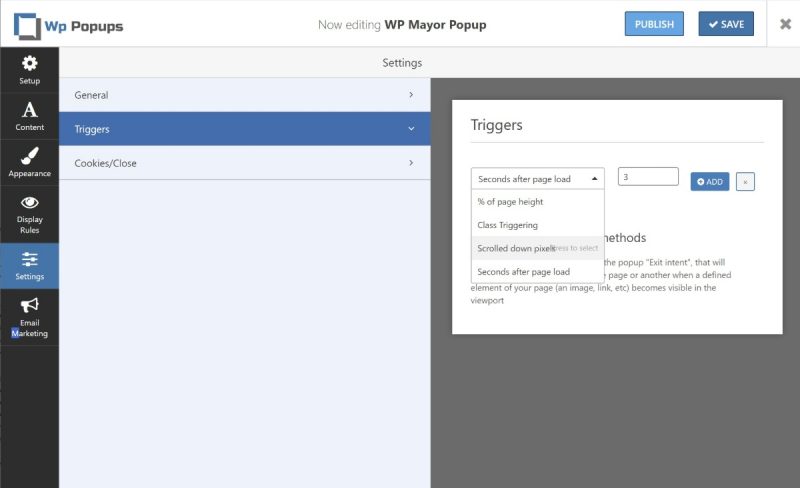Open the Appearance brush section
Viewport: 800px width, 488px height.
point(30,162)
